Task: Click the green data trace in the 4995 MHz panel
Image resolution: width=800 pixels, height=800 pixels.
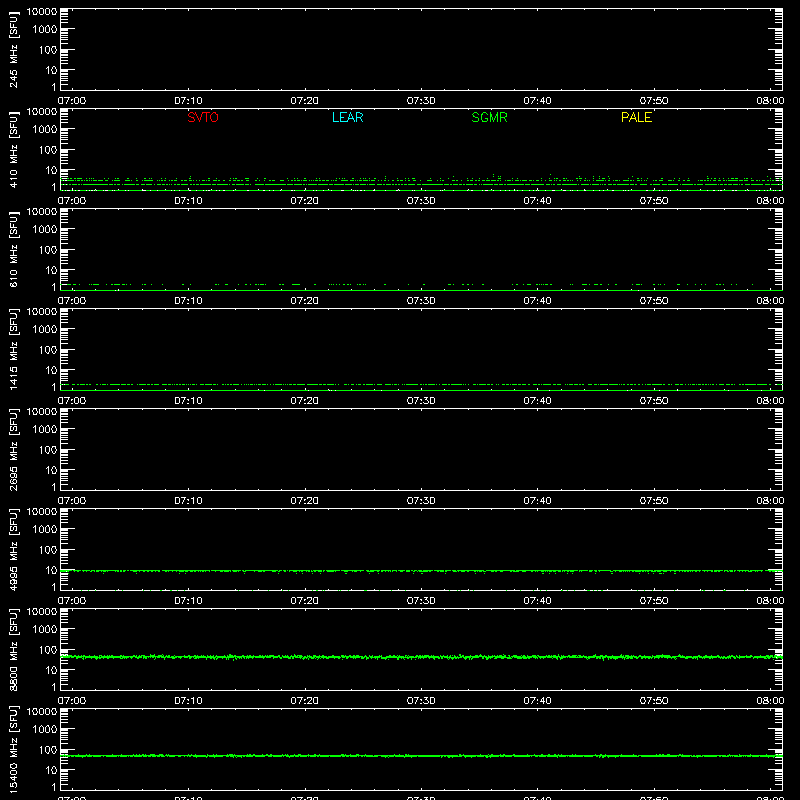Action: (421, 571)
